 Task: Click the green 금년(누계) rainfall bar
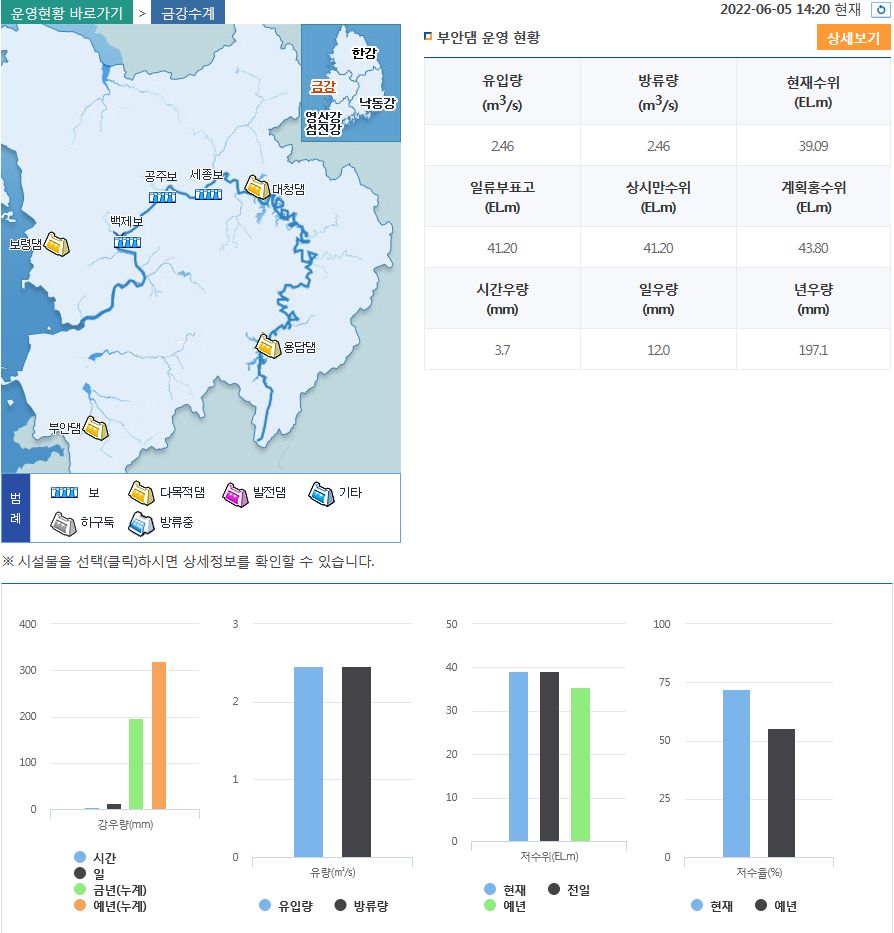click(x=136, y=764)
